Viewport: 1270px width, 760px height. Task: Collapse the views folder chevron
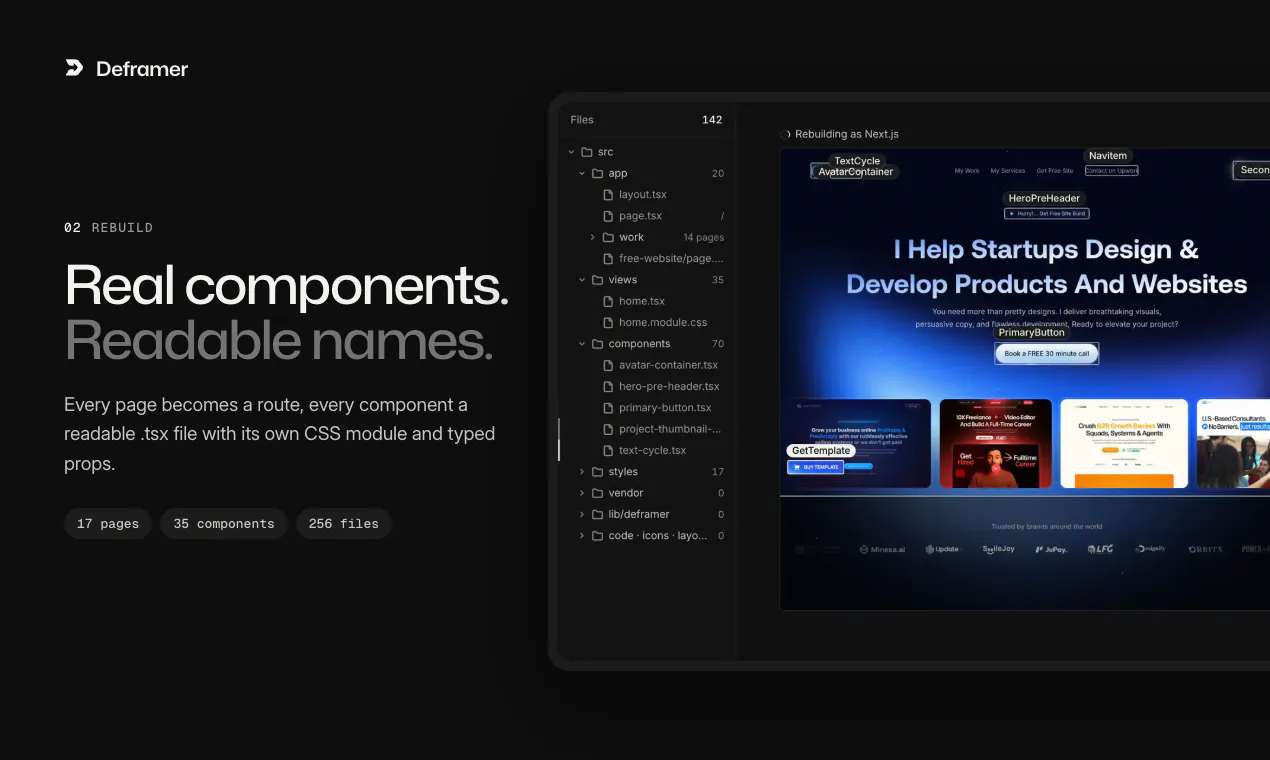pos(583,280)
